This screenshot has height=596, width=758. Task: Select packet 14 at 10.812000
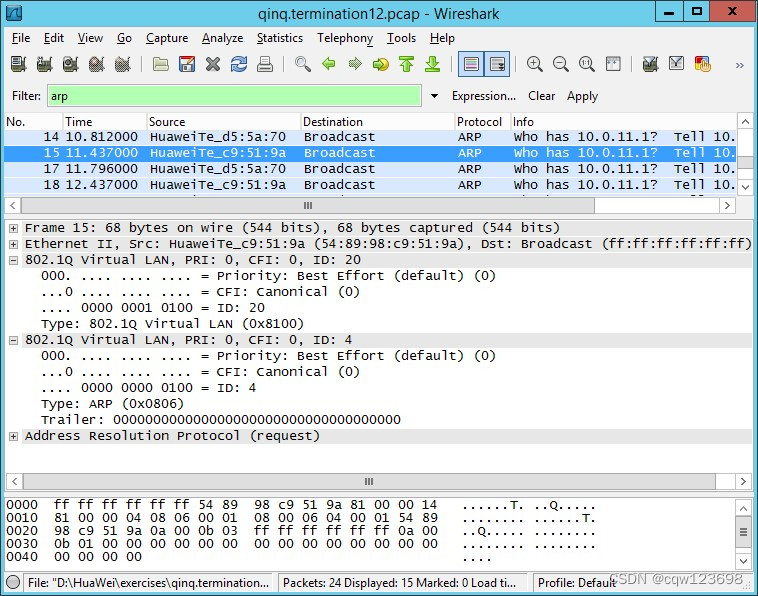click(370, 137)
